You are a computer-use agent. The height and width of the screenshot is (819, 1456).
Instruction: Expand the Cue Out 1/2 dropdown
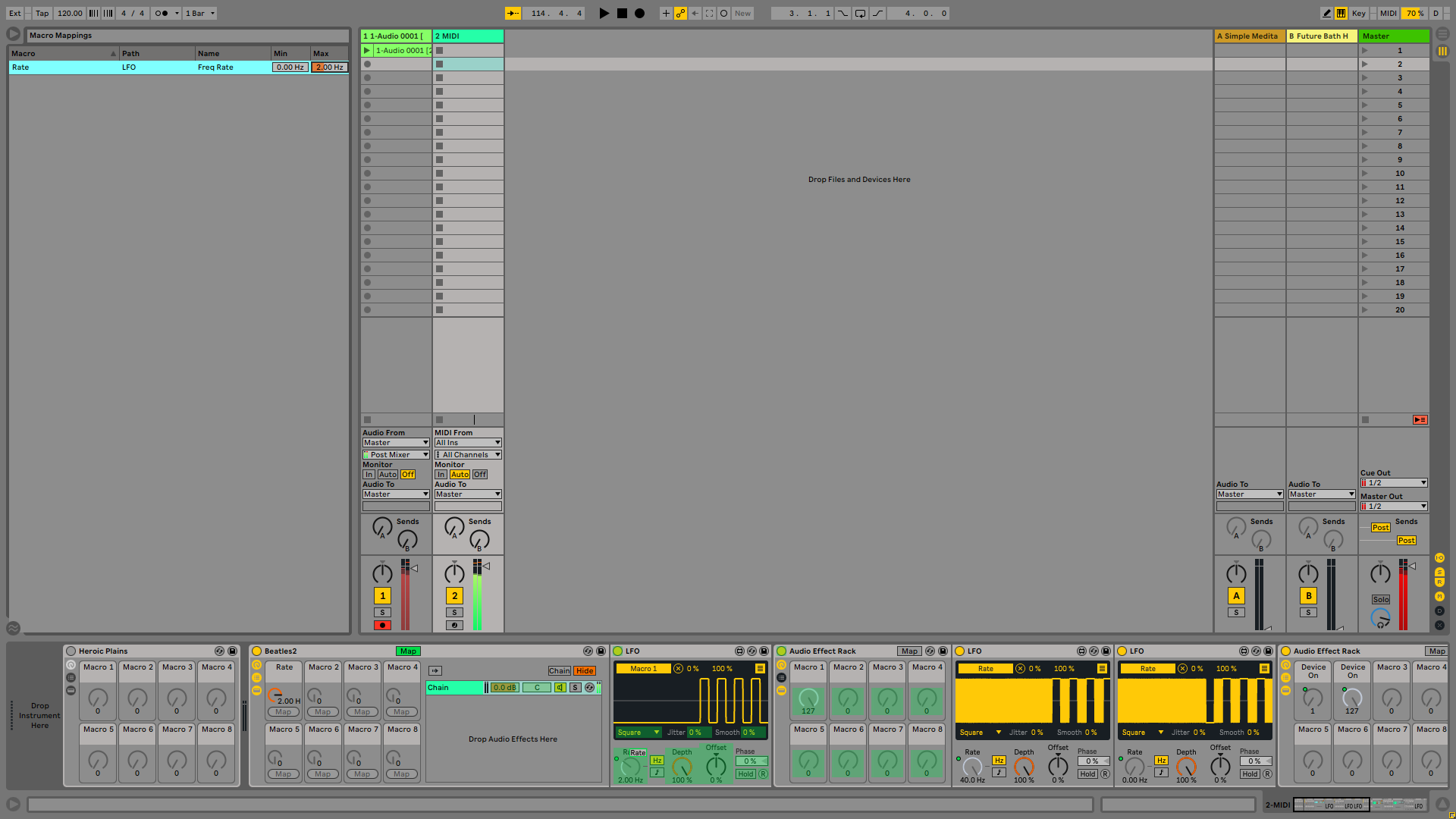coord(1394,482)
